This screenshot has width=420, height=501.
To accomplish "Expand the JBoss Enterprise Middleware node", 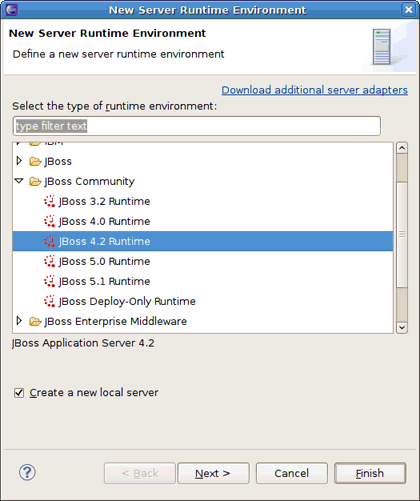I will (19, 321).
